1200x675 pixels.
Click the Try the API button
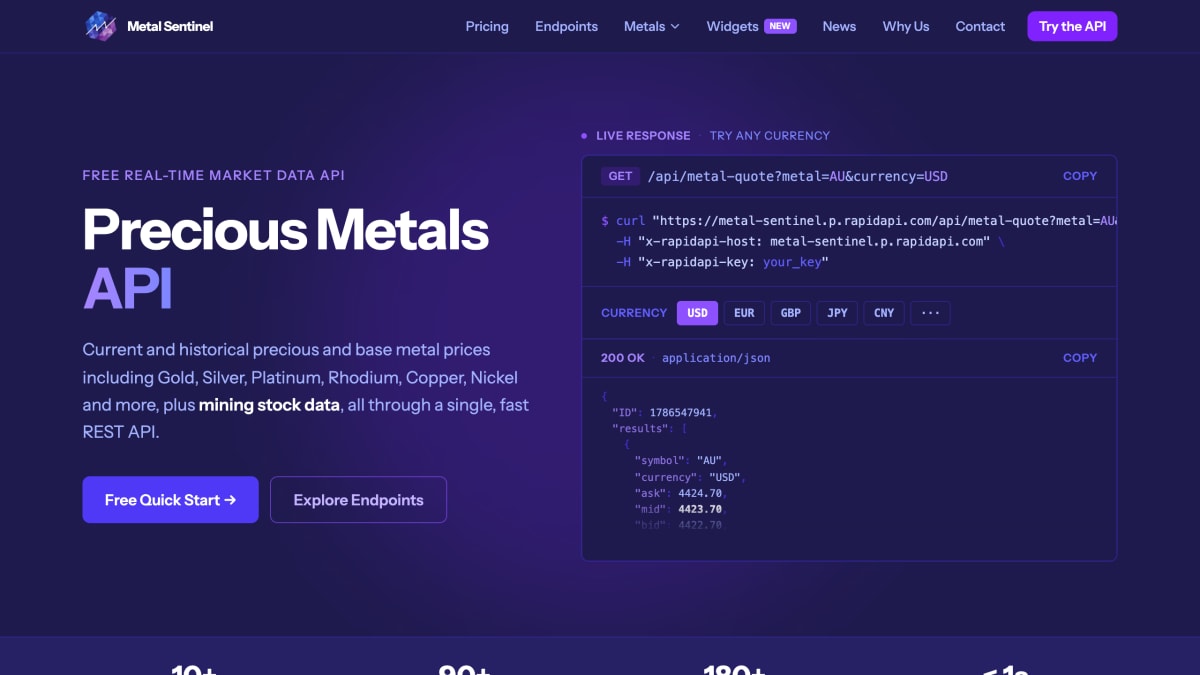[1072, 26]
